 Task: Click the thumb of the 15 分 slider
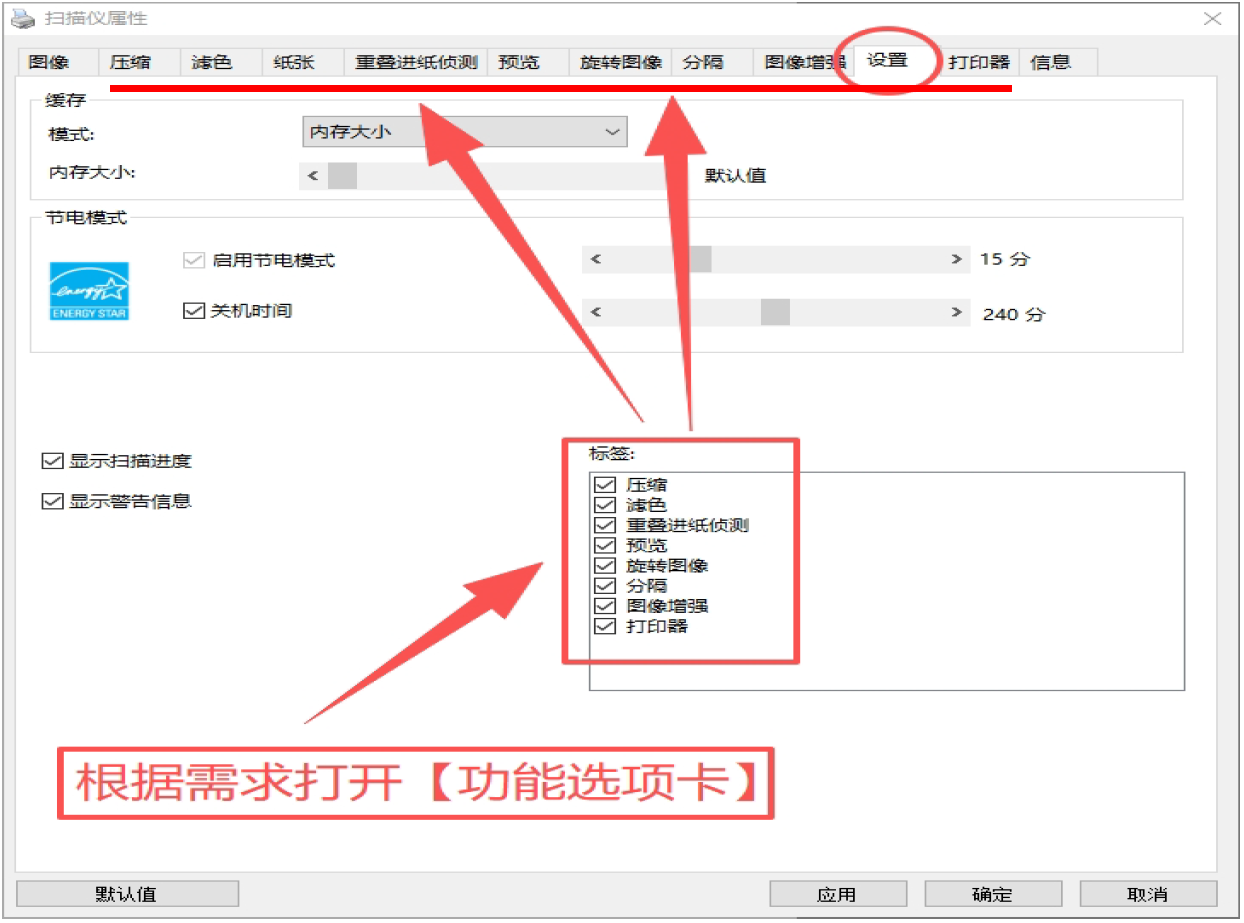pyautogui.click(x=698, y=259)
